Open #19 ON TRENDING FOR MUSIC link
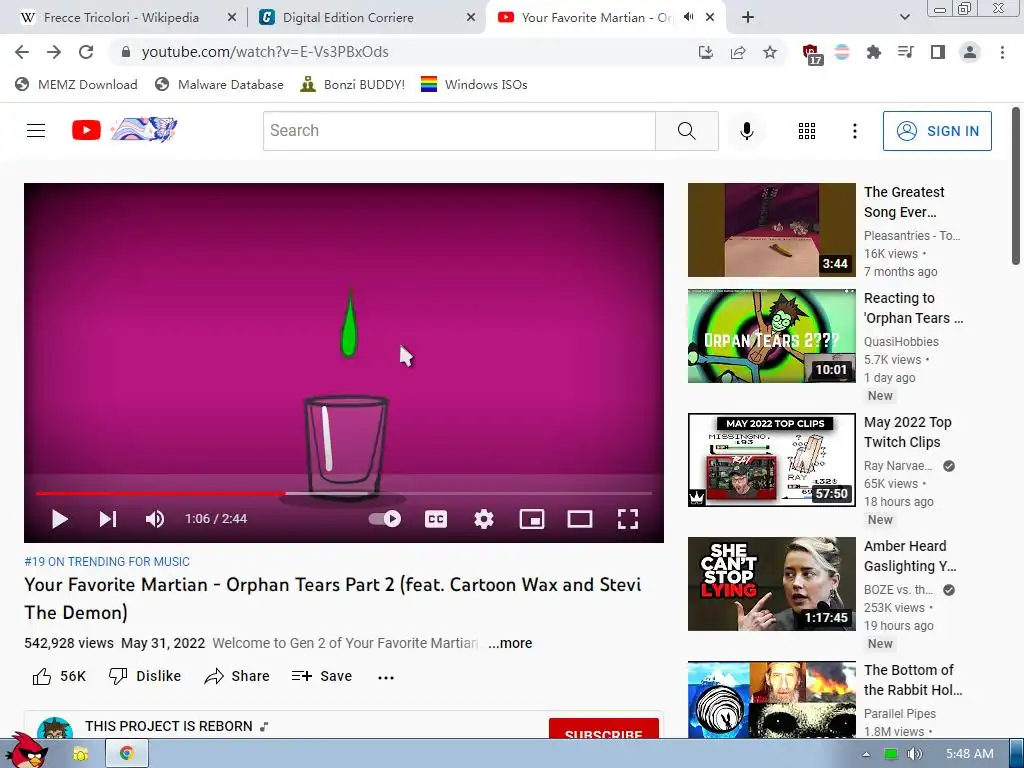This screenshot has width=1024, height=768. [107, 562]
